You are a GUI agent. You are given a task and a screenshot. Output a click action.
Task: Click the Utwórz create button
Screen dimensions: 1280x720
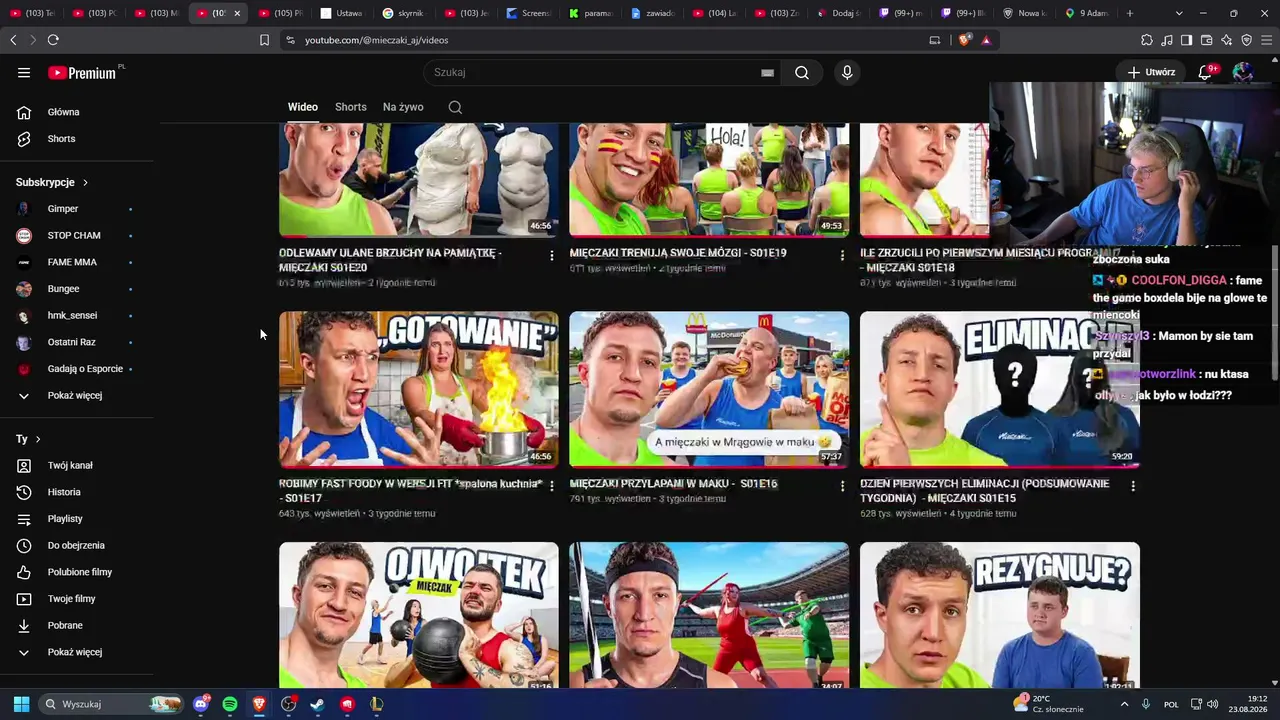[x=1151, y=72]
